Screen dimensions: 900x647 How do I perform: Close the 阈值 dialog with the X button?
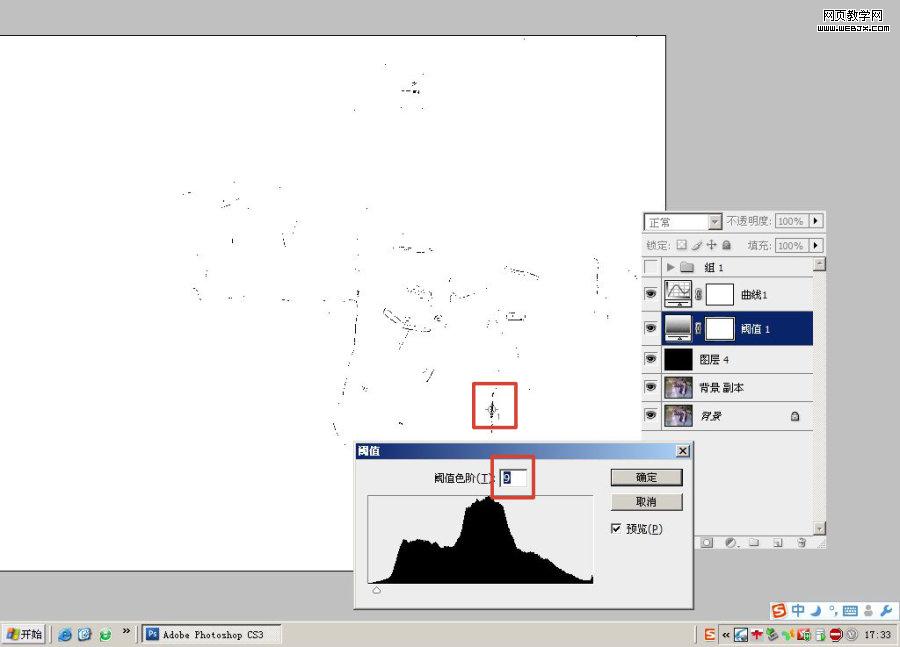[x=682, y=451]
